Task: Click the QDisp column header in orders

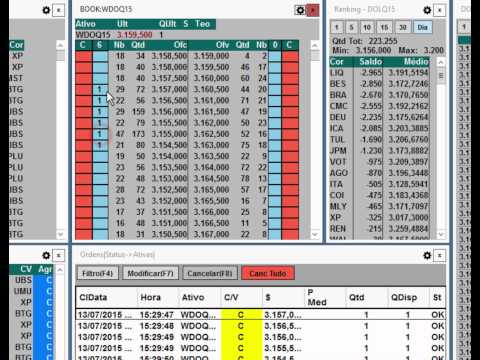Action: [407, 297]
